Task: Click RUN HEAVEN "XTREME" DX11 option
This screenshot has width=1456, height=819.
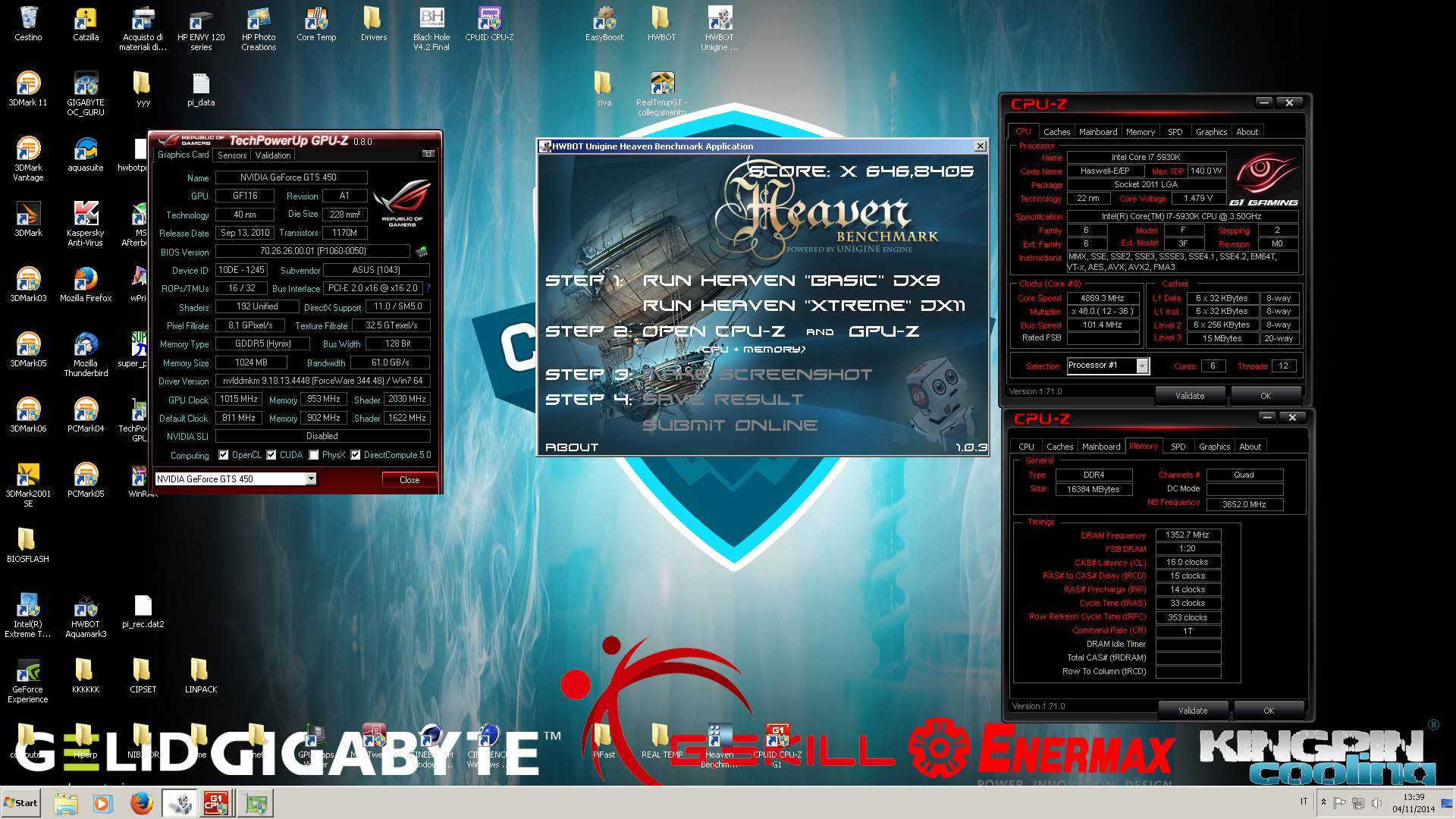Action: click(804, 306)
